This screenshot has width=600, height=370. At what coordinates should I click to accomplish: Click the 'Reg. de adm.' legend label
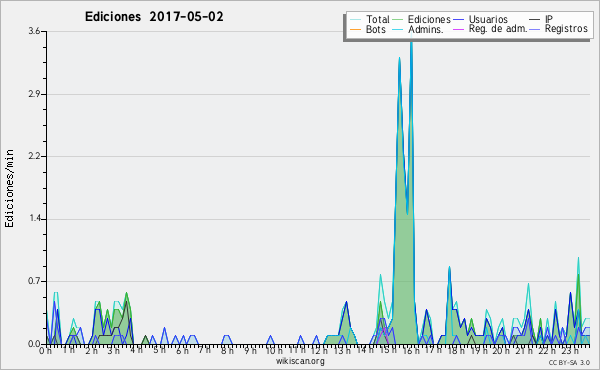(x=498, y=29)
